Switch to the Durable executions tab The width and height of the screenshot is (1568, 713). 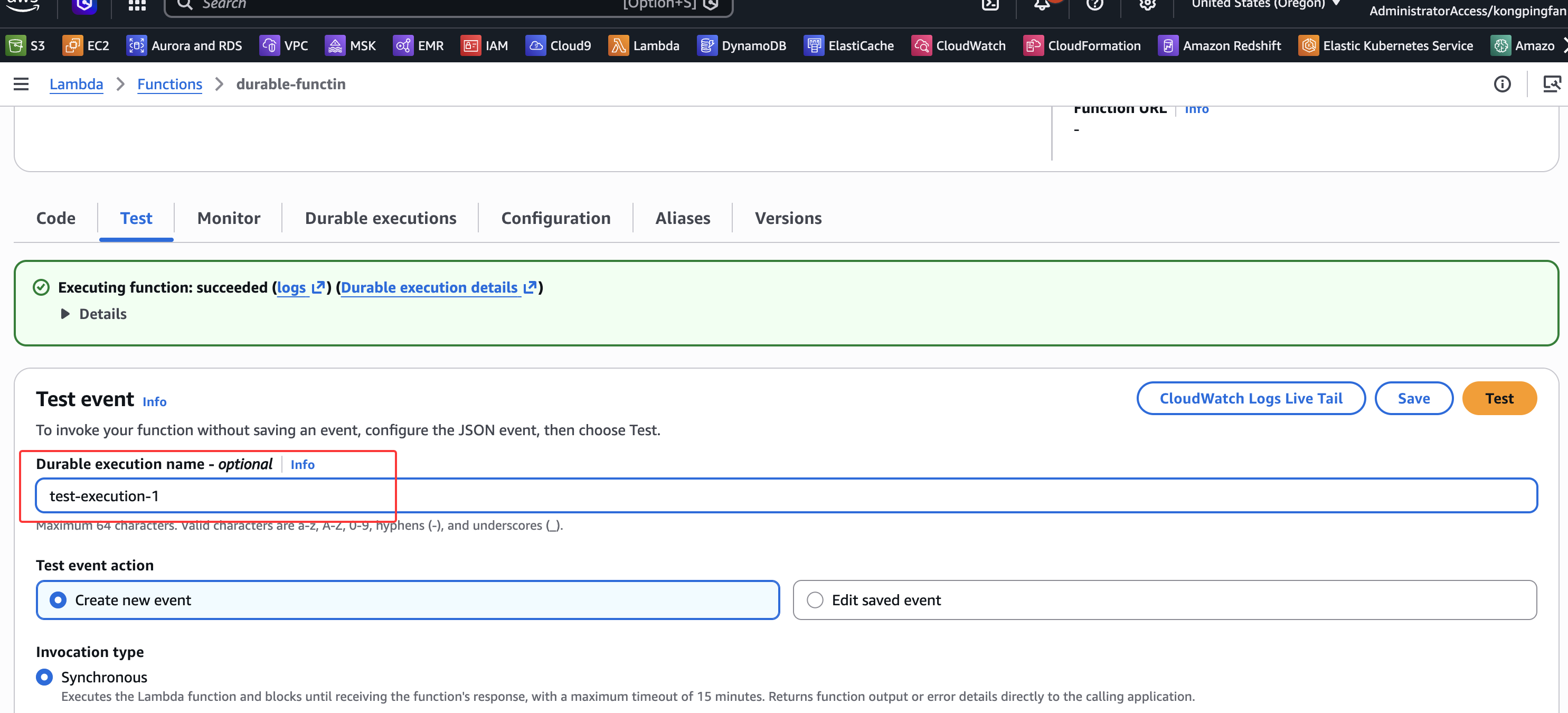click(x=380, y=218)
